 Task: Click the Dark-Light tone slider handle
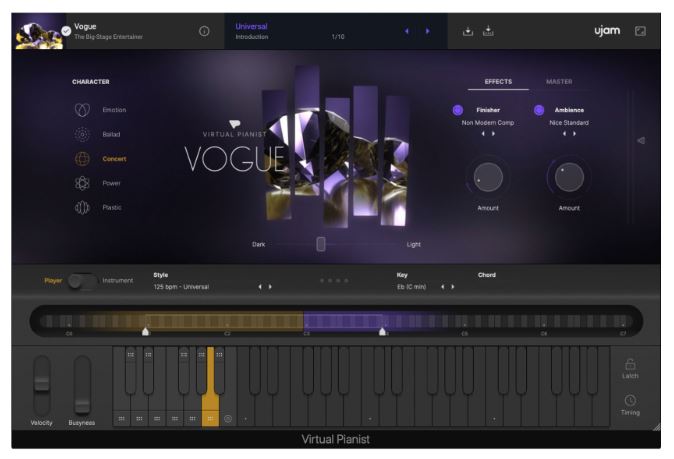[321, 244]
